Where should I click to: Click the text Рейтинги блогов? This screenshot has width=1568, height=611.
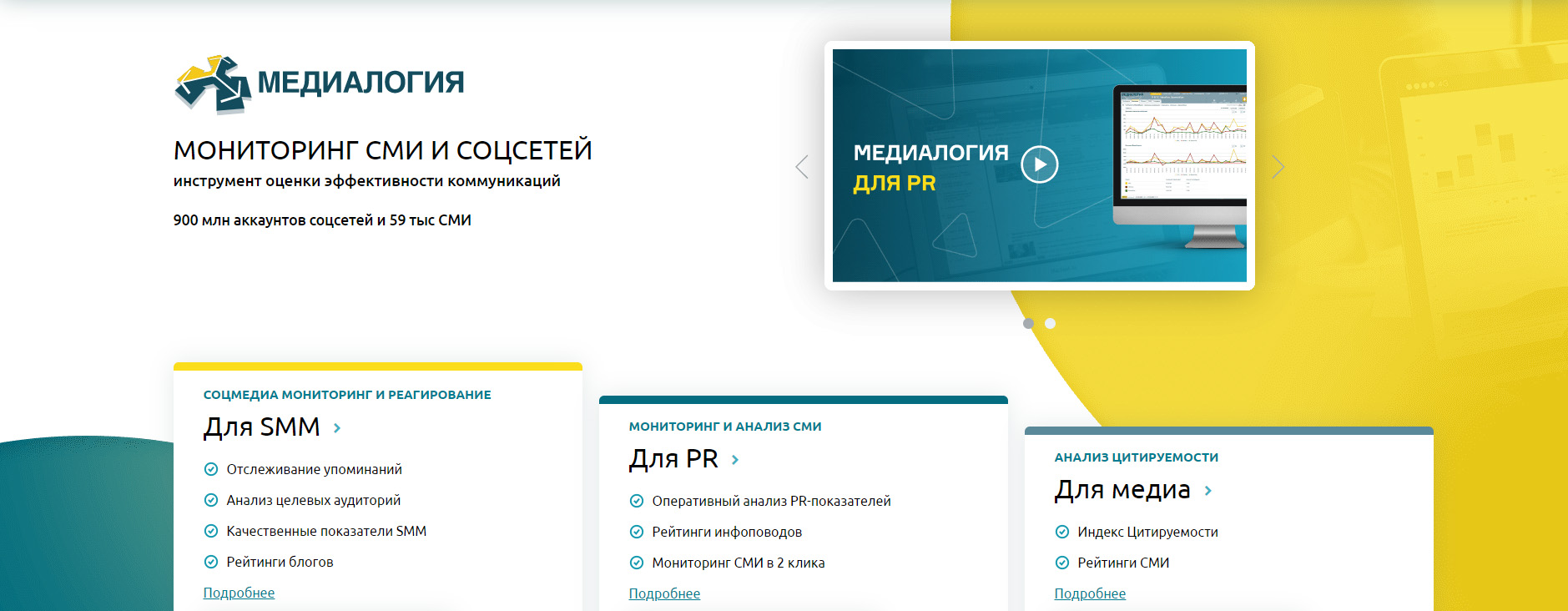(x=280, y=562)
